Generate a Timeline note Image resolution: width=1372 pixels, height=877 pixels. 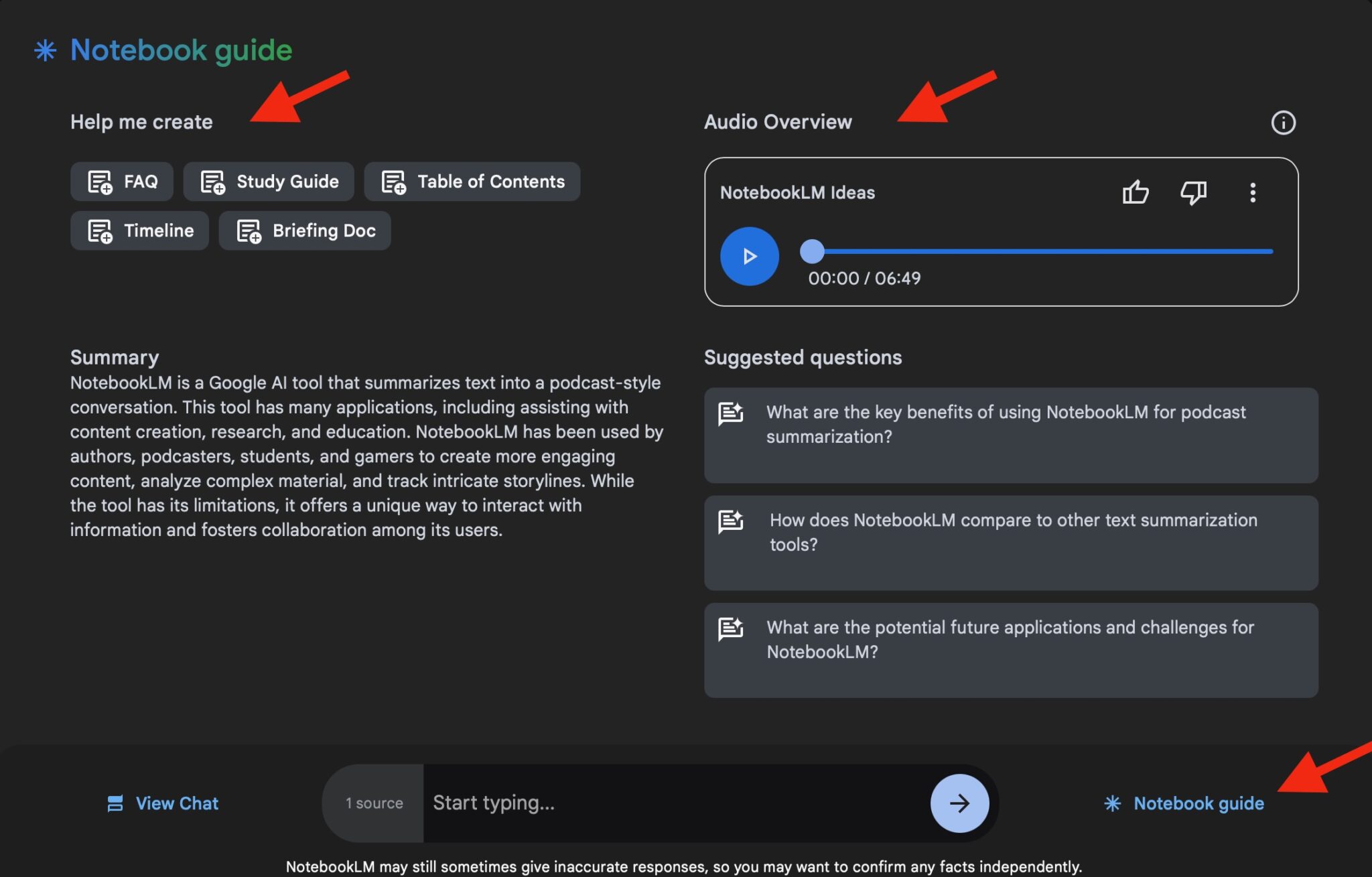tap(139, 231)
